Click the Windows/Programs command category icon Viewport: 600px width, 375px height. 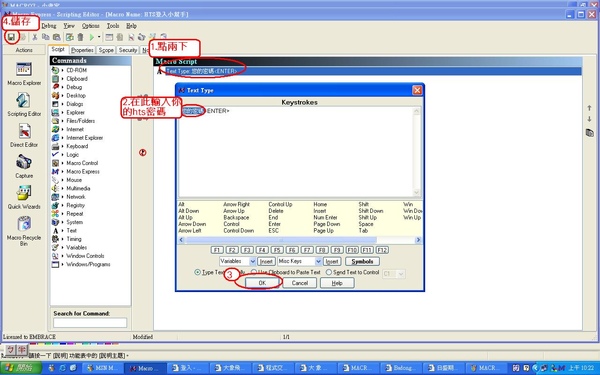[x=55, y=264]
